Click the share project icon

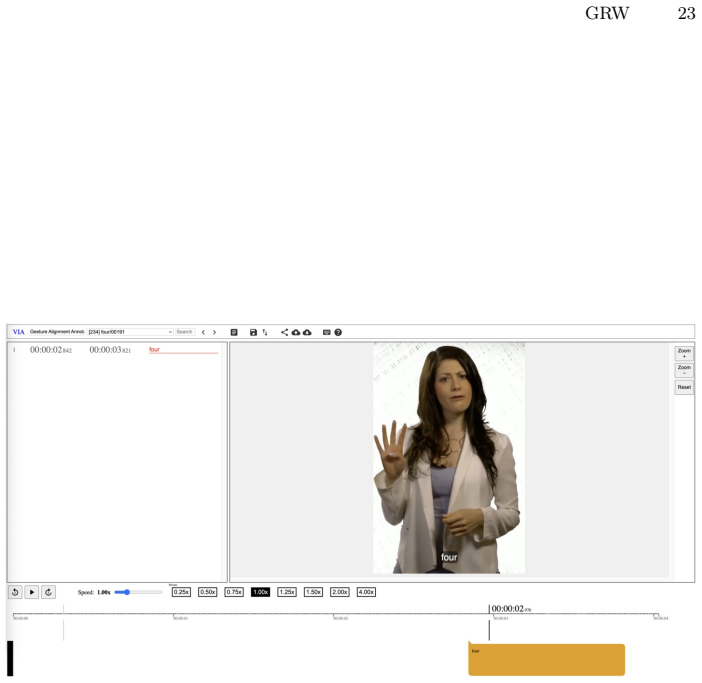pyautogui.click(x=284, y=332)
